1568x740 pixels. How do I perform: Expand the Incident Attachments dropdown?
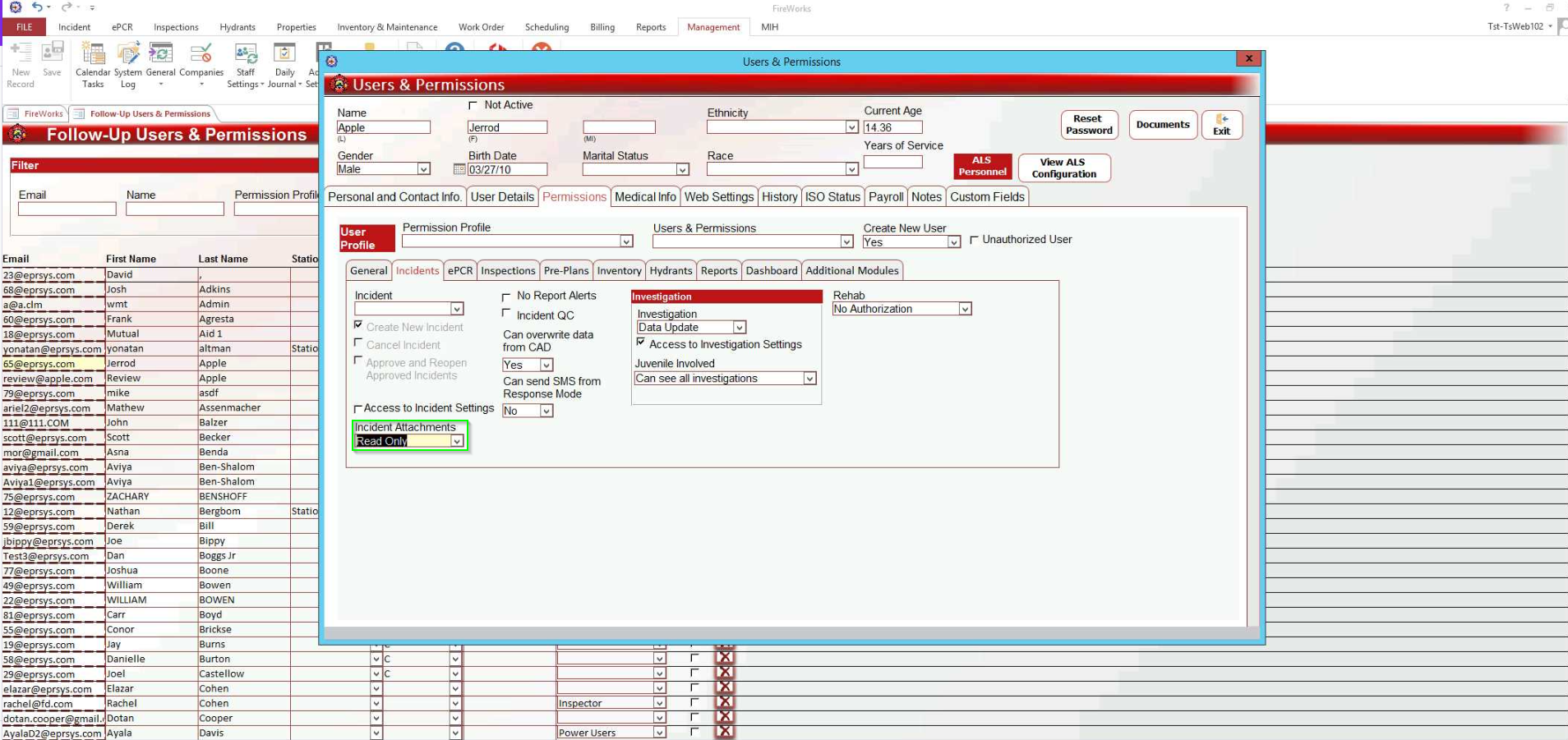(x=457, y=441)
